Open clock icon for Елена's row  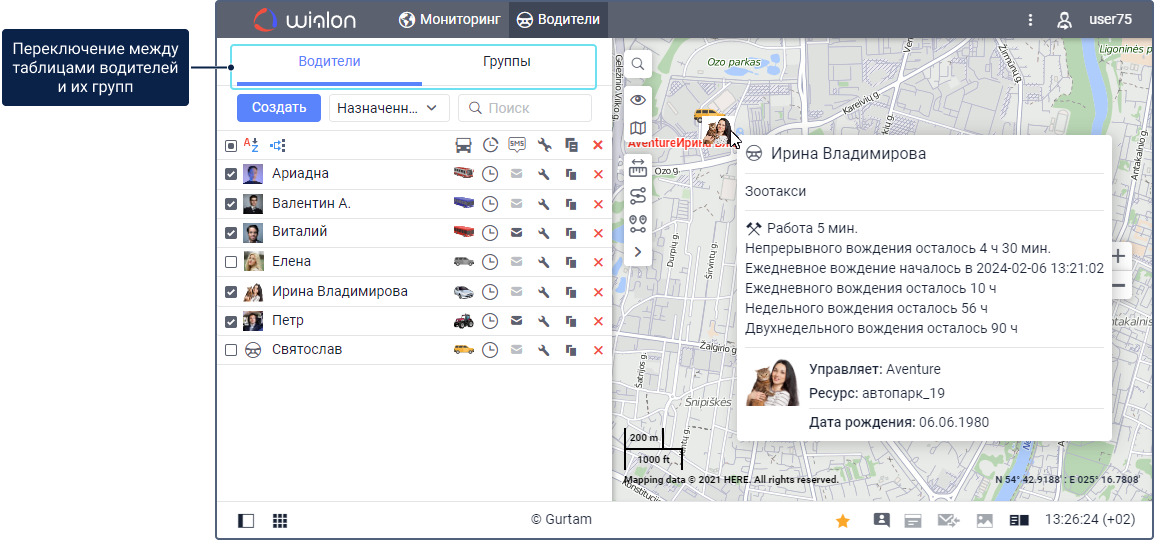point(490,263)
